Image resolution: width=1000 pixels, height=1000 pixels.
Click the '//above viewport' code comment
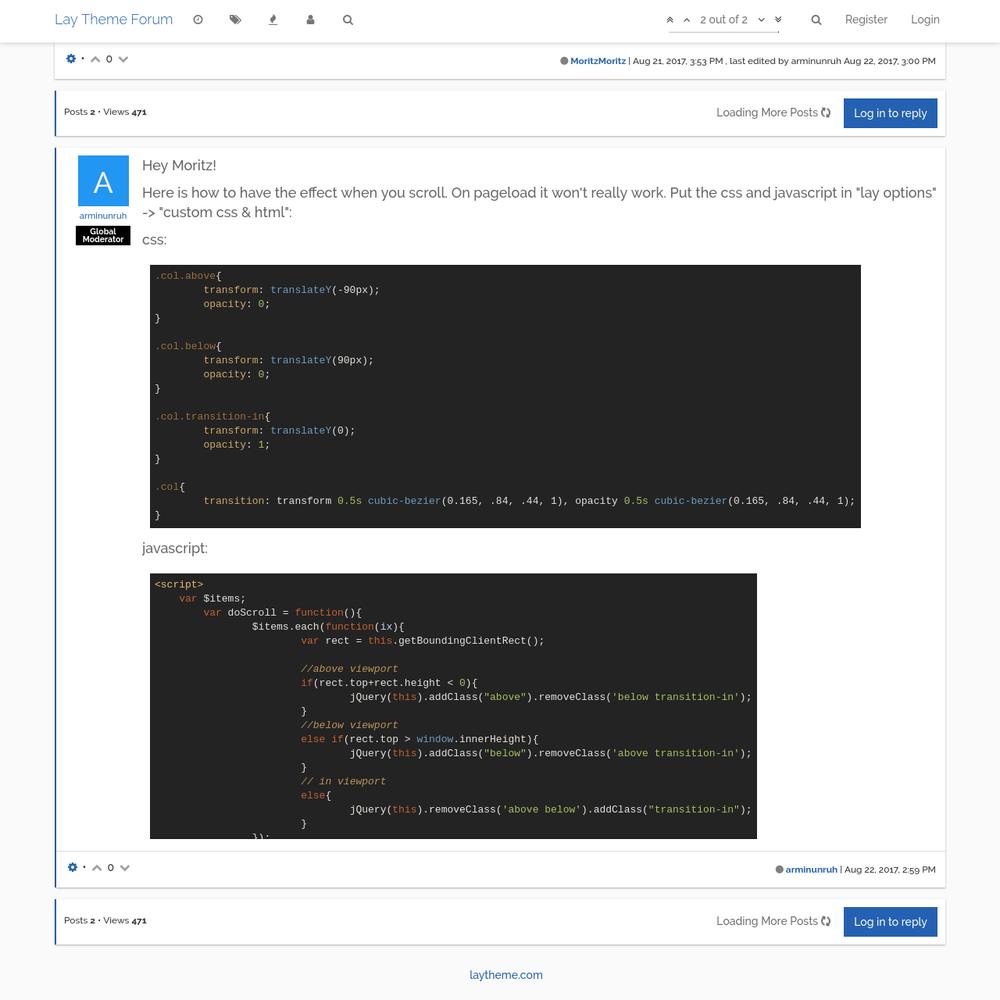click(x=349, y=668)
